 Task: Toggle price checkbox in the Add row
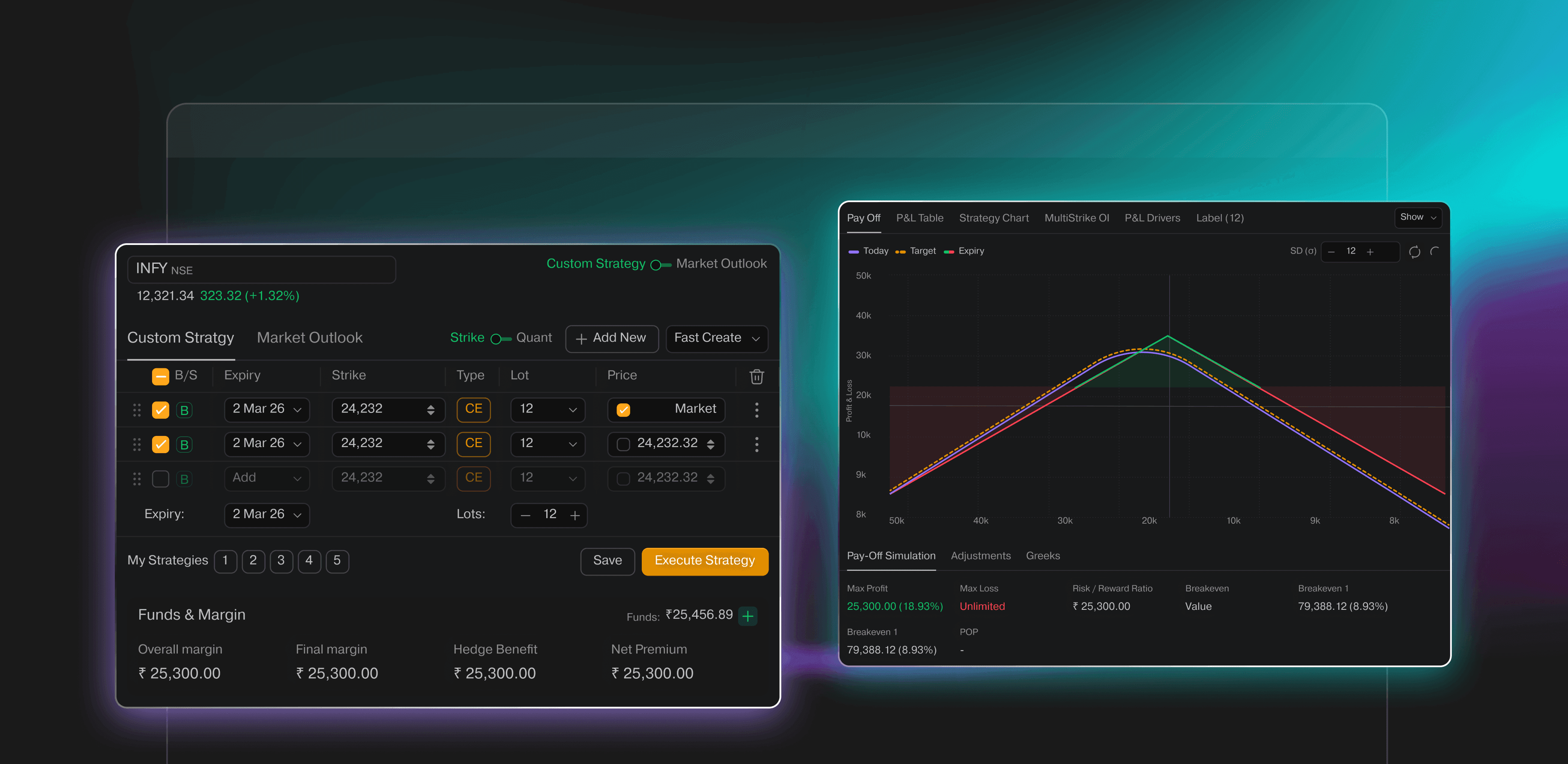coord(622,479)
